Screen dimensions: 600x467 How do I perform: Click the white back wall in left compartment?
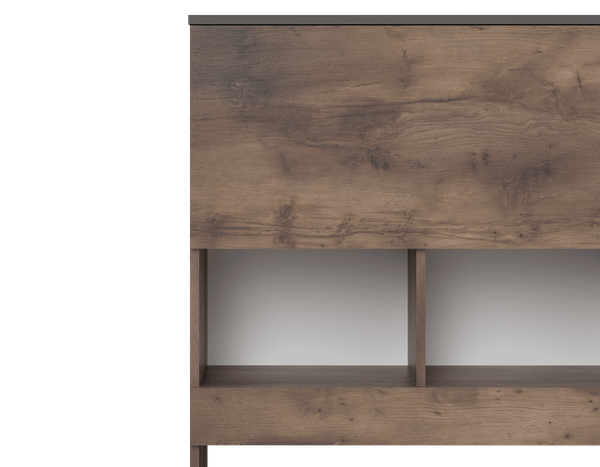[308, 305]
